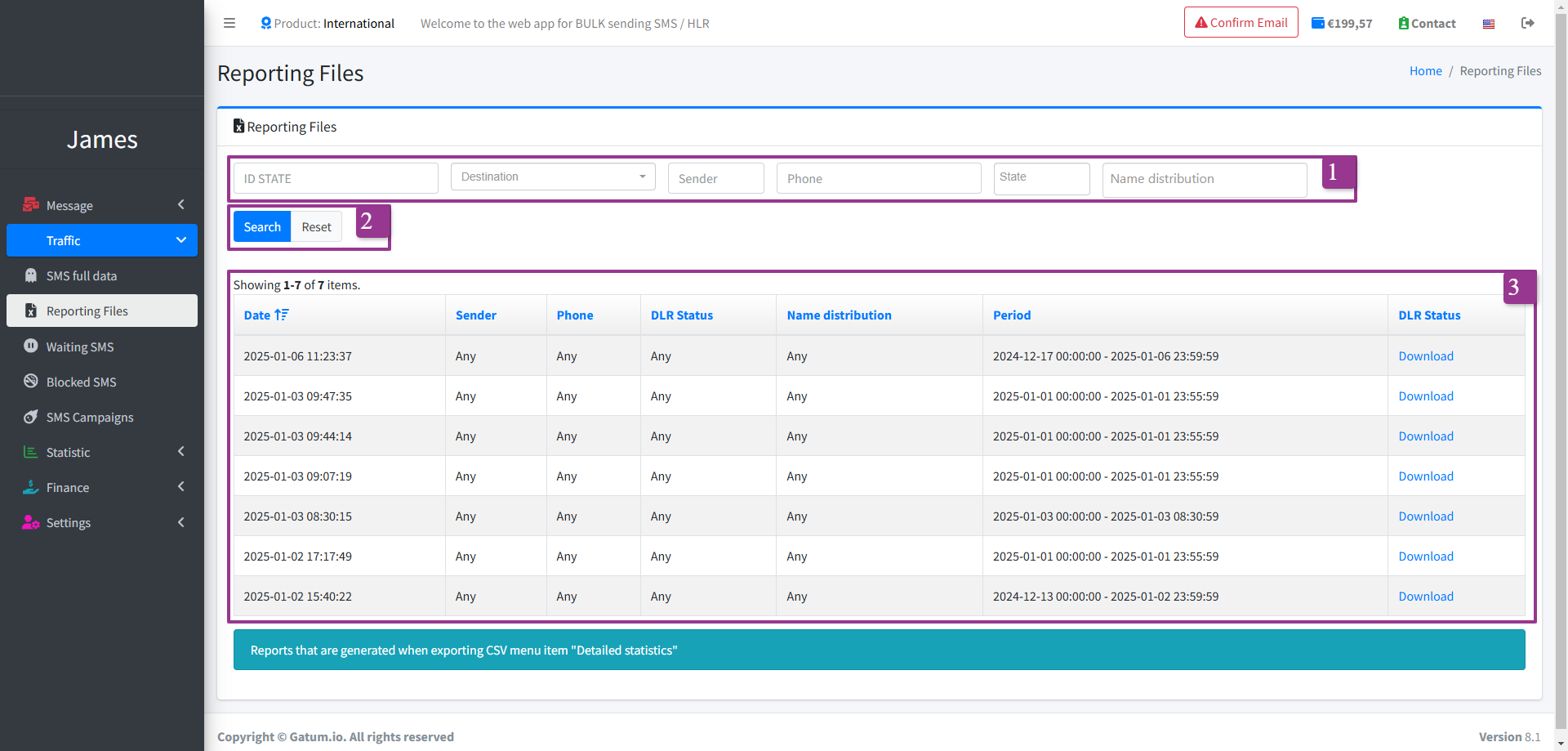This screenshot has height=751, width=1568.
Task: Collapse the Traffic menu section
Action: click(x=181, y=240)
